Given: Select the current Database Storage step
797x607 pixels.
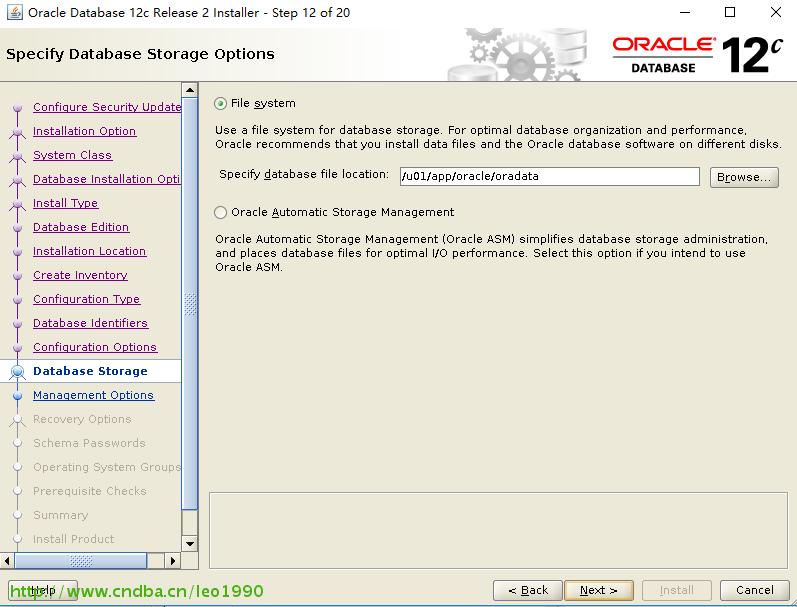Looking at the screenshot, I should 90,371.
